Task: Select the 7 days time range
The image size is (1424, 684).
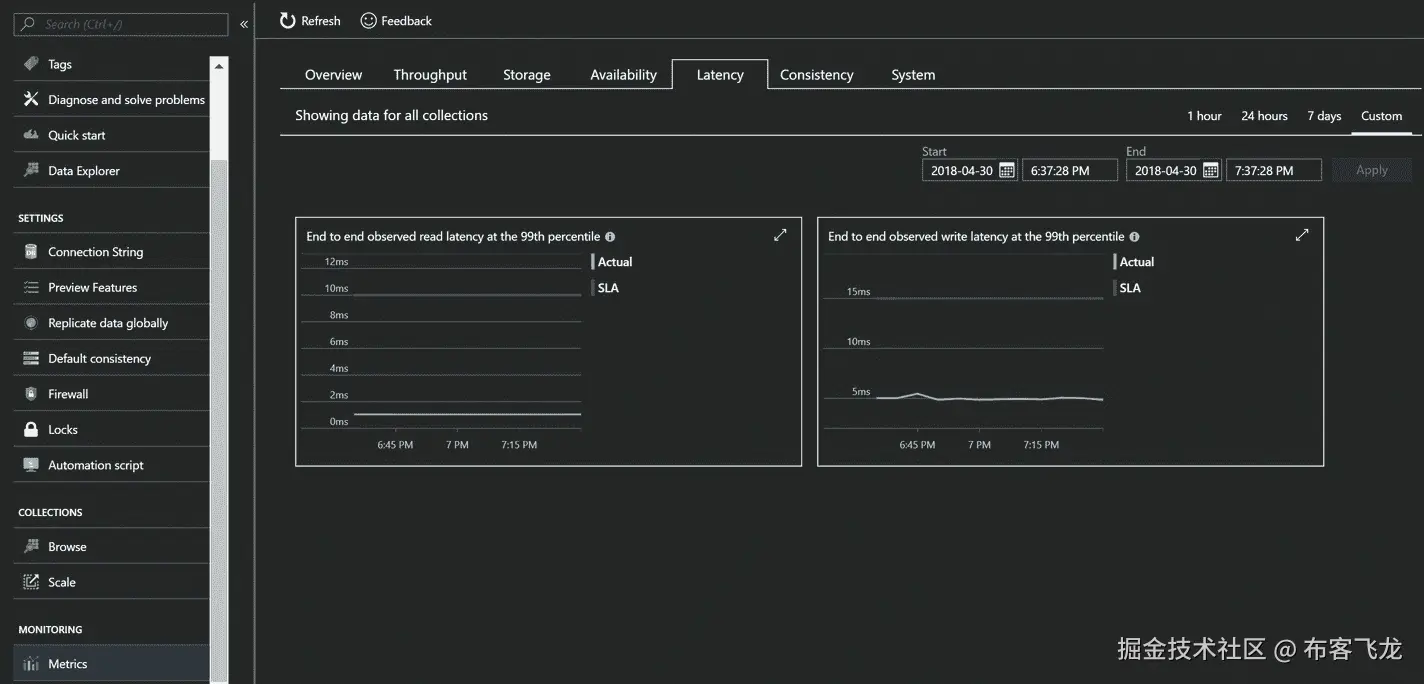Action: click(x=1324, y=116)
